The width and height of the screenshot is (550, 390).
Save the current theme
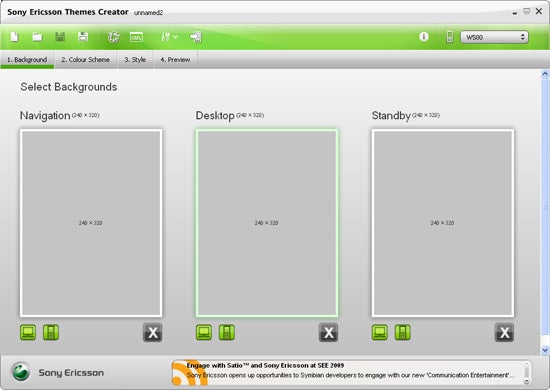coord(60,37)
